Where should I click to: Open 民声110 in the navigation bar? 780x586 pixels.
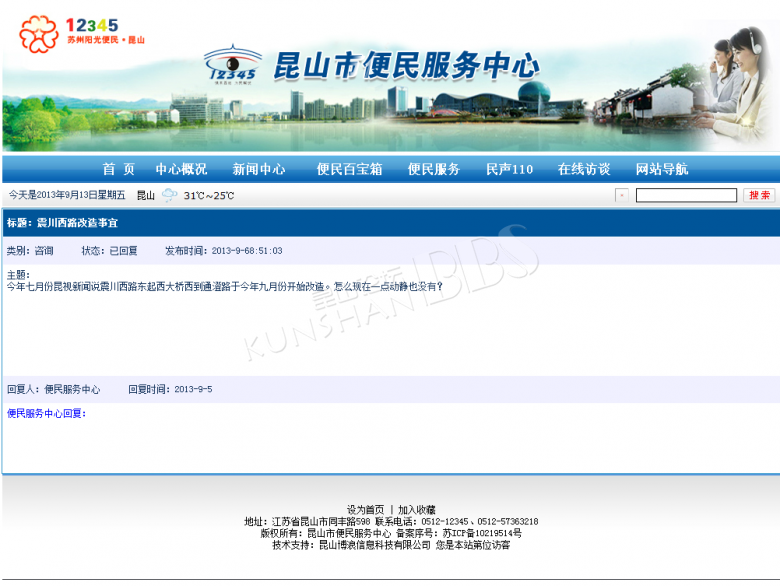point(509,169)
